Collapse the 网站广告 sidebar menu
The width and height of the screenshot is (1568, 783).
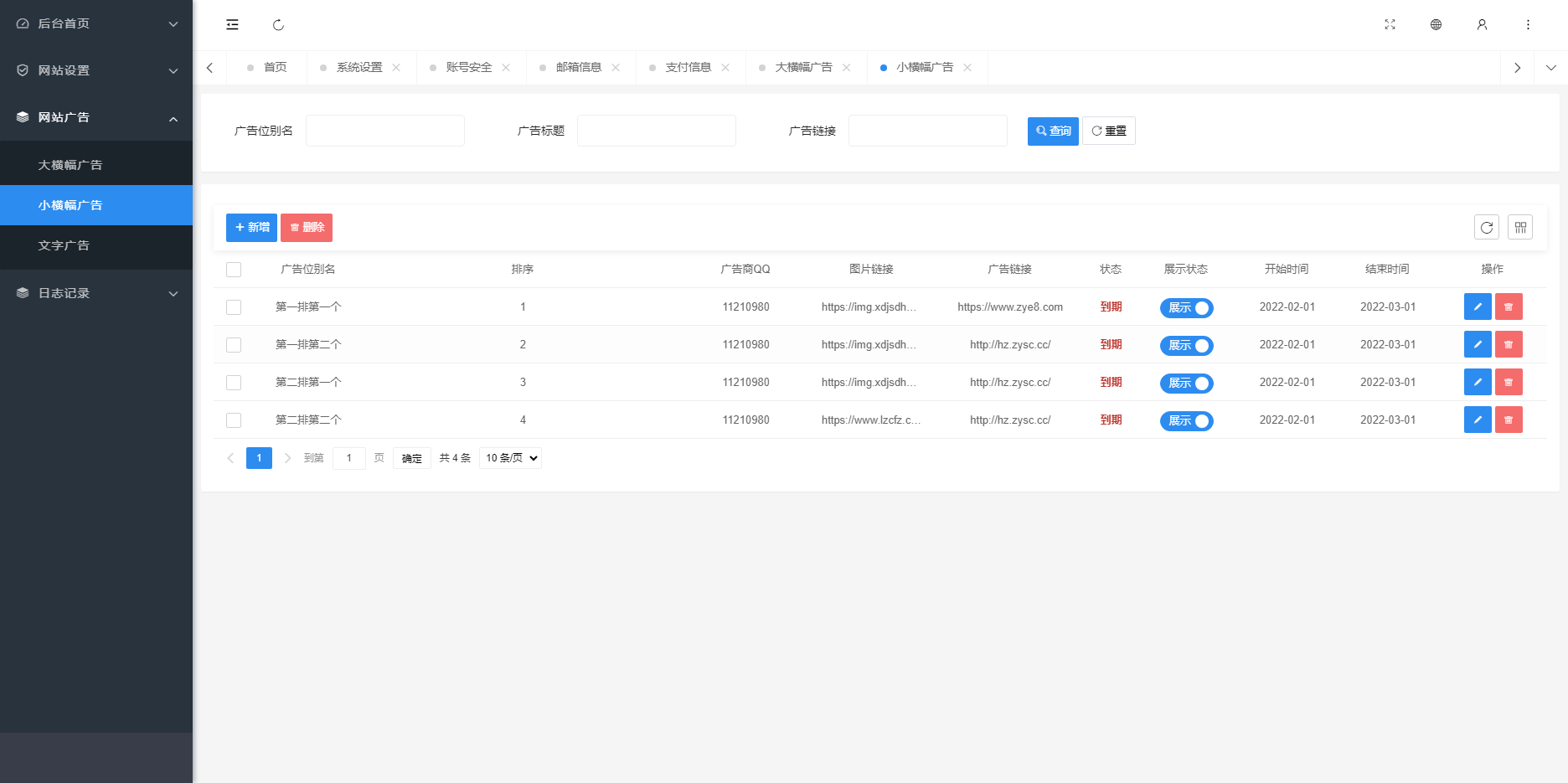[96, 117]
